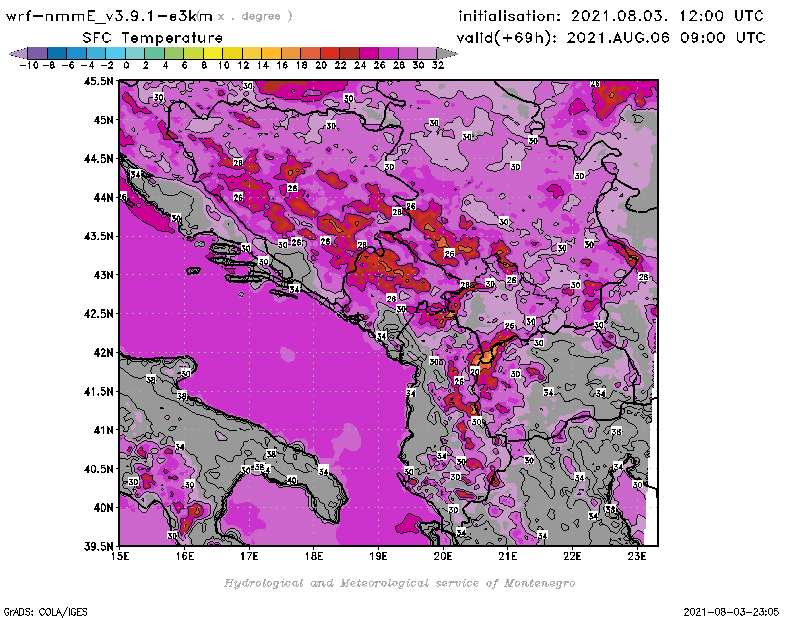Click the 15E longitude axis label

[120, 556]
